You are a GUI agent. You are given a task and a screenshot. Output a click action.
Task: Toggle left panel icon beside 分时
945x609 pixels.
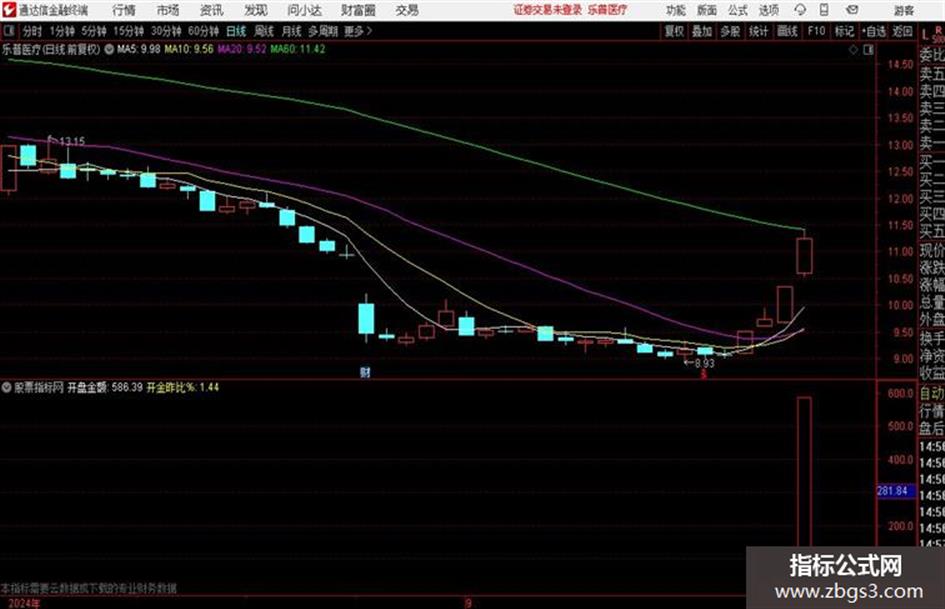click(9, 31)
